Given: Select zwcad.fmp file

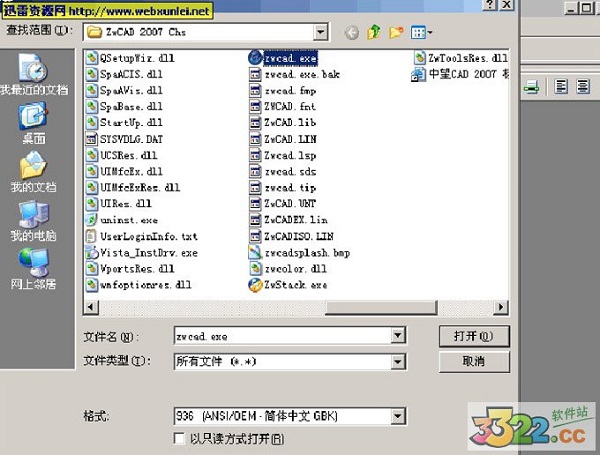Looking at the screenshot, I should click(282, 91).
